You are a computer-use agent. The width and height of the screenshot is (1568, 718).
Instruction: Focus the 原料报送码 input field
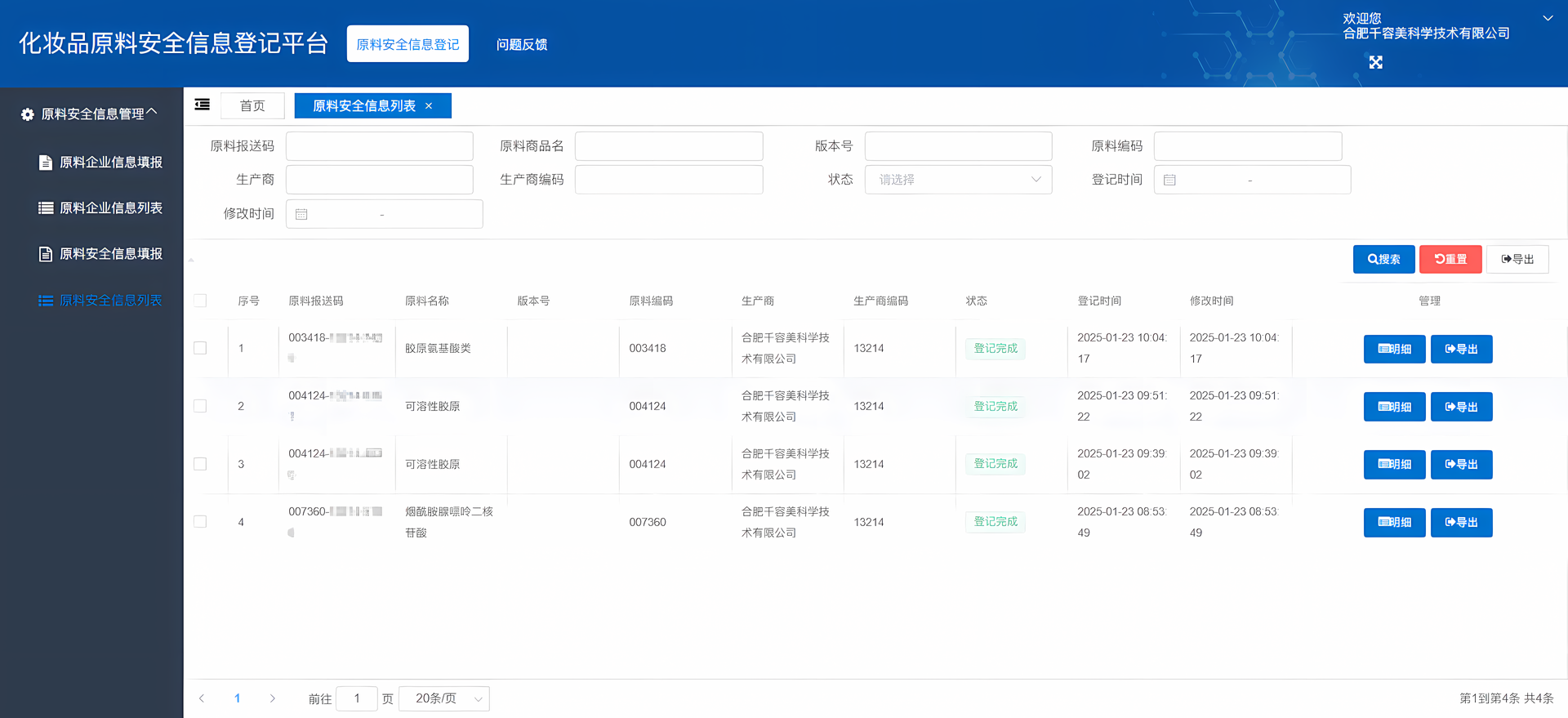pos(380,146)
